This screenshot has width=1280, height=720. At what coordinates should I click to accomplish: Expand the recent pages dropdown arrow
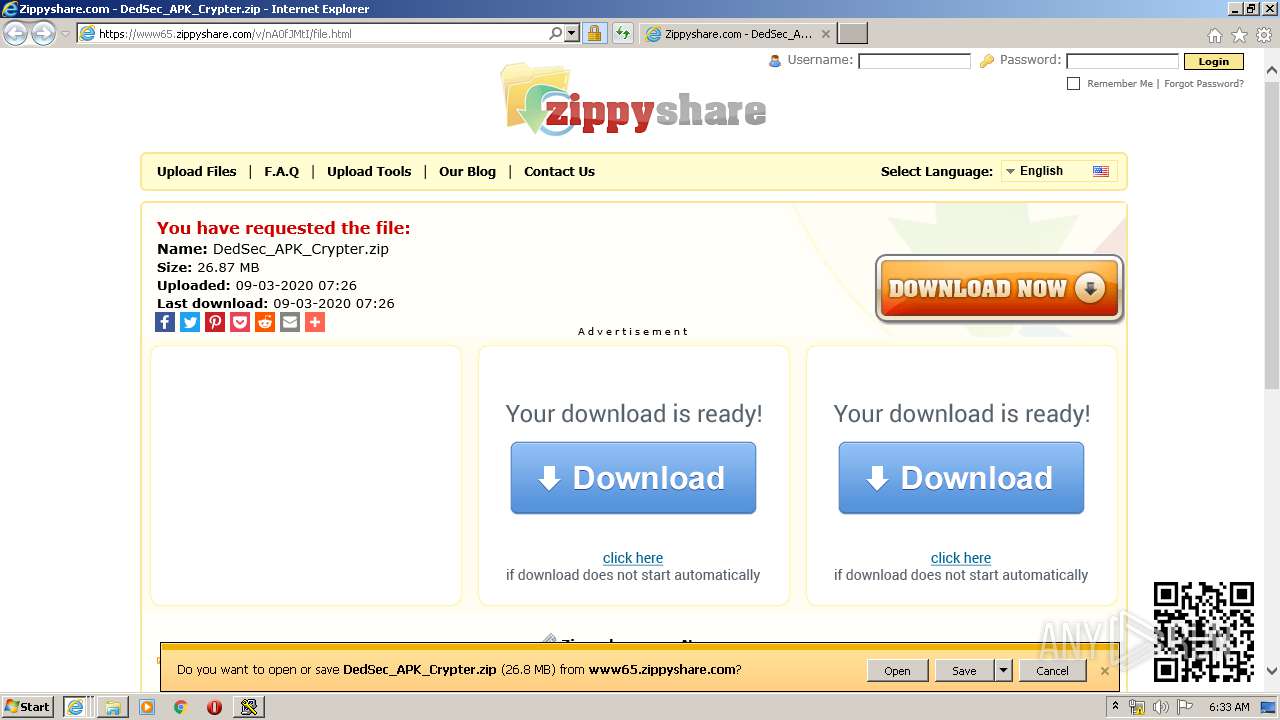coord(65,33)
